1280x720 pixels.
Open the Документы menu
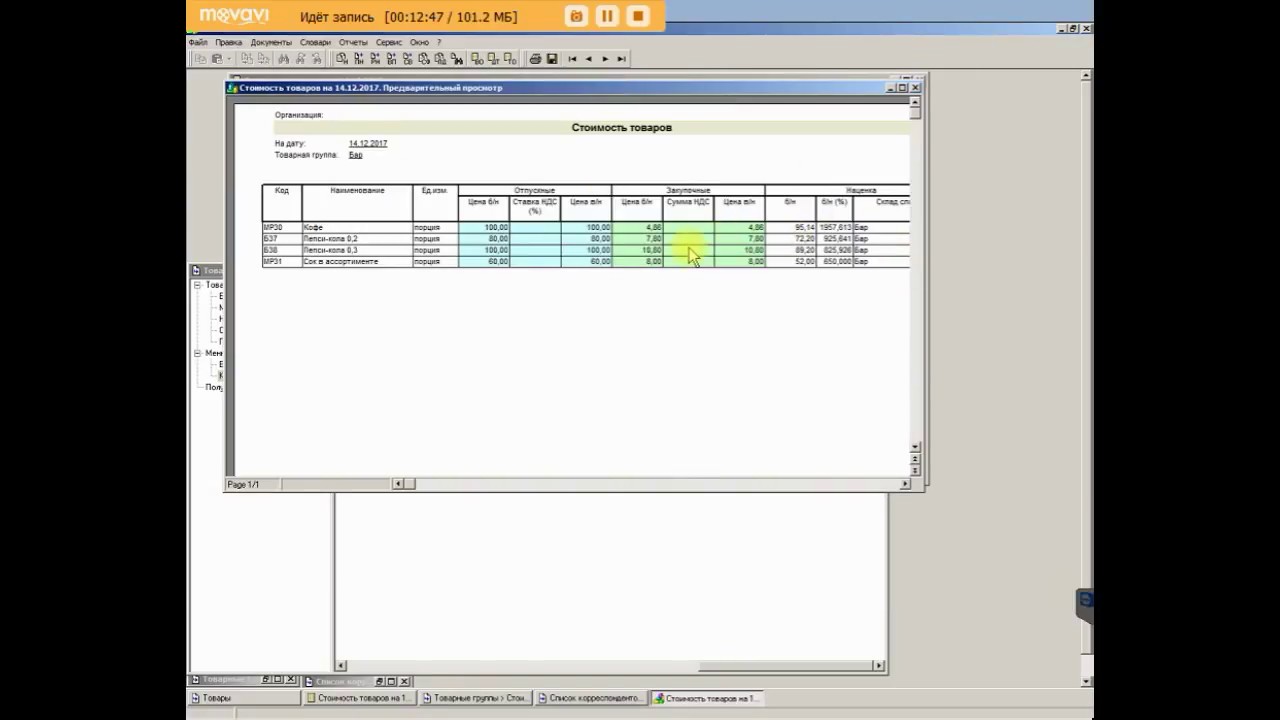click(x=271, y=43)
